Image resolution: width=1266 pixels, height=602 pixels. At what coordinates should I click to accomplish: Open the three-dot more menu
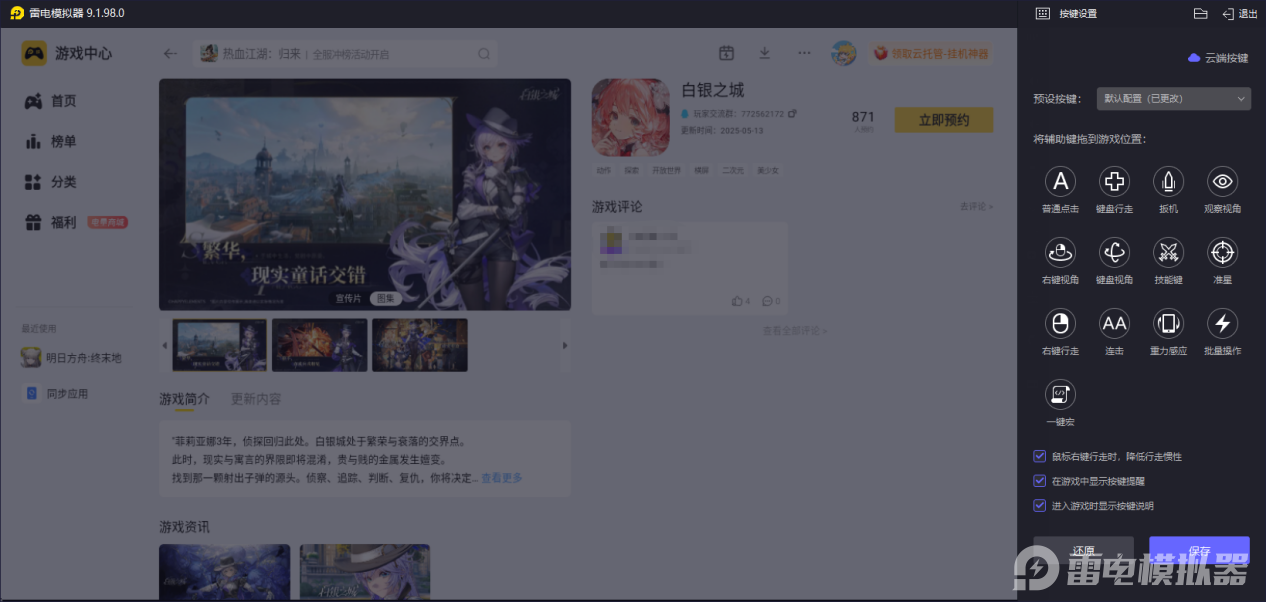(804, 53)
